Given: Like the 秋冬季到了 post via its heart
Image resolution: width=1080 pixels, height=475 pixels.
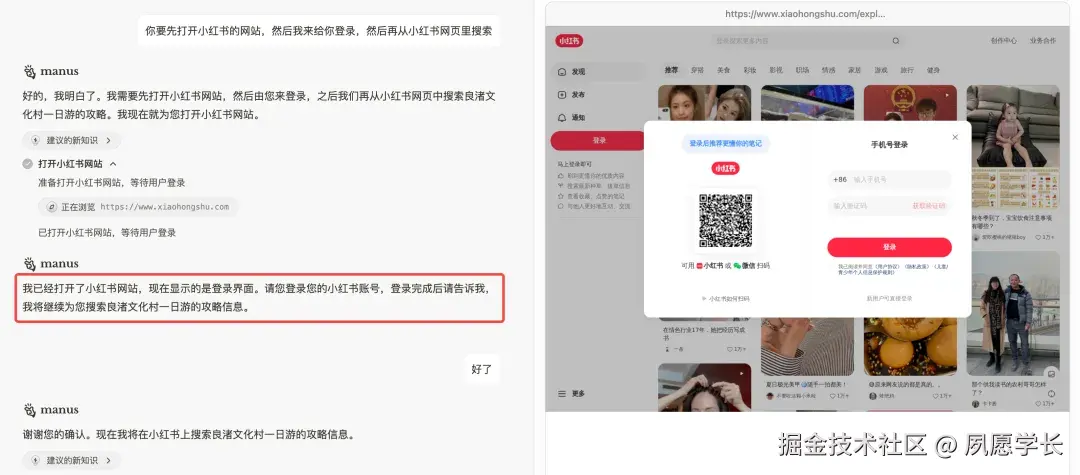Looking at the screenshot, I should point(1037,237).
